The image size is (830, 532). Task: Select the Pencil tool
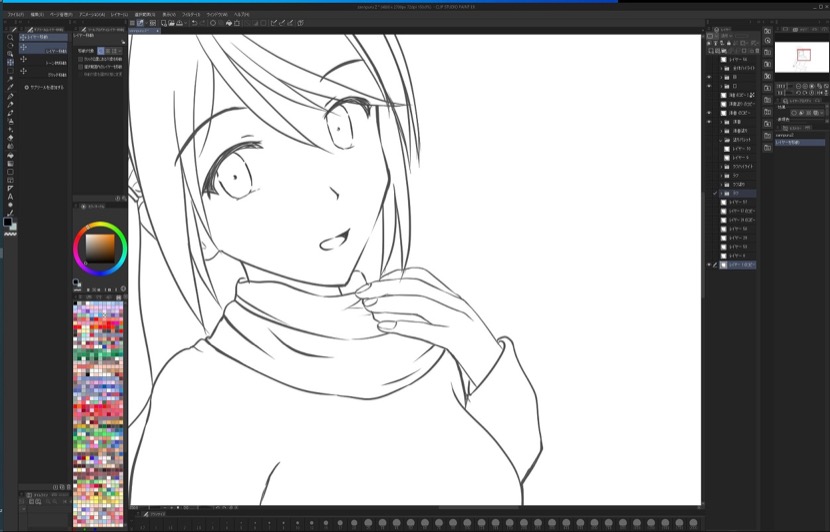tap(10, 105)
